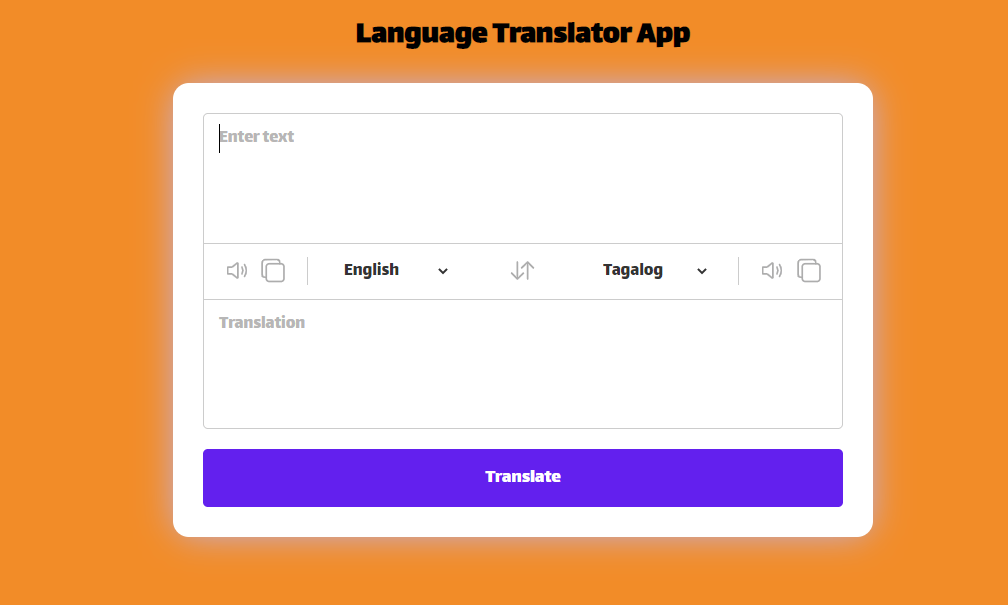Screen dimensions: 1008x605
Task: Click the English language label
Action: (x=370, y=269)
